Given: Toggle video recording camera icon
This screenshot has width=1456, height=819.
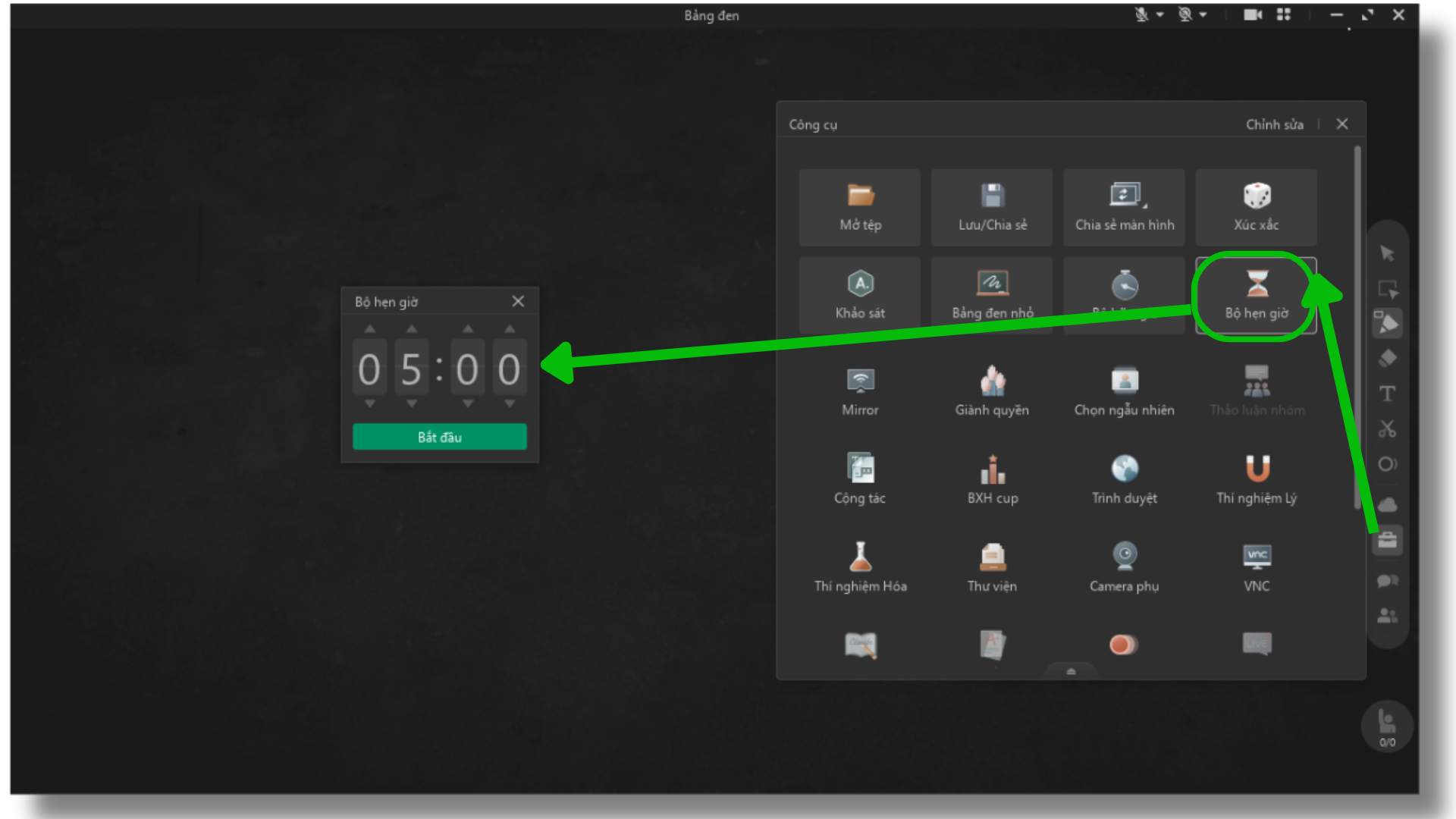Looking at the screenshot, I should (1252, 14).
